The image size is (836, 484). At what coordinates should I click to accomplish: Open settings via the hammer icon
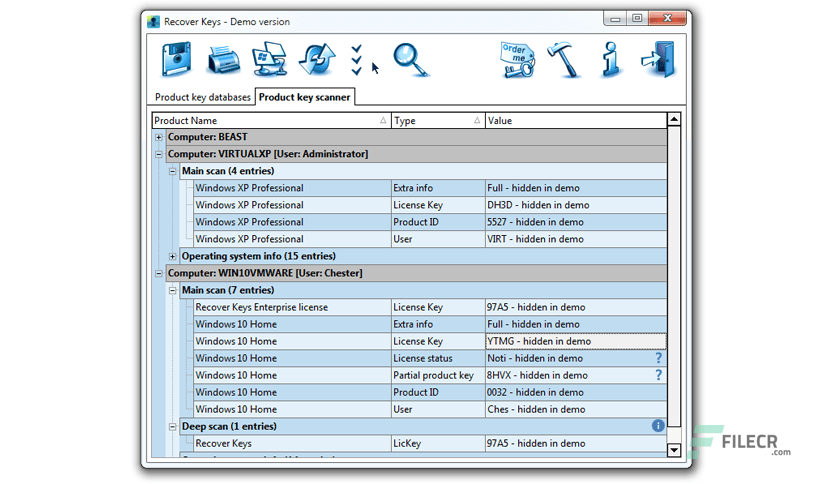[564, 59]
